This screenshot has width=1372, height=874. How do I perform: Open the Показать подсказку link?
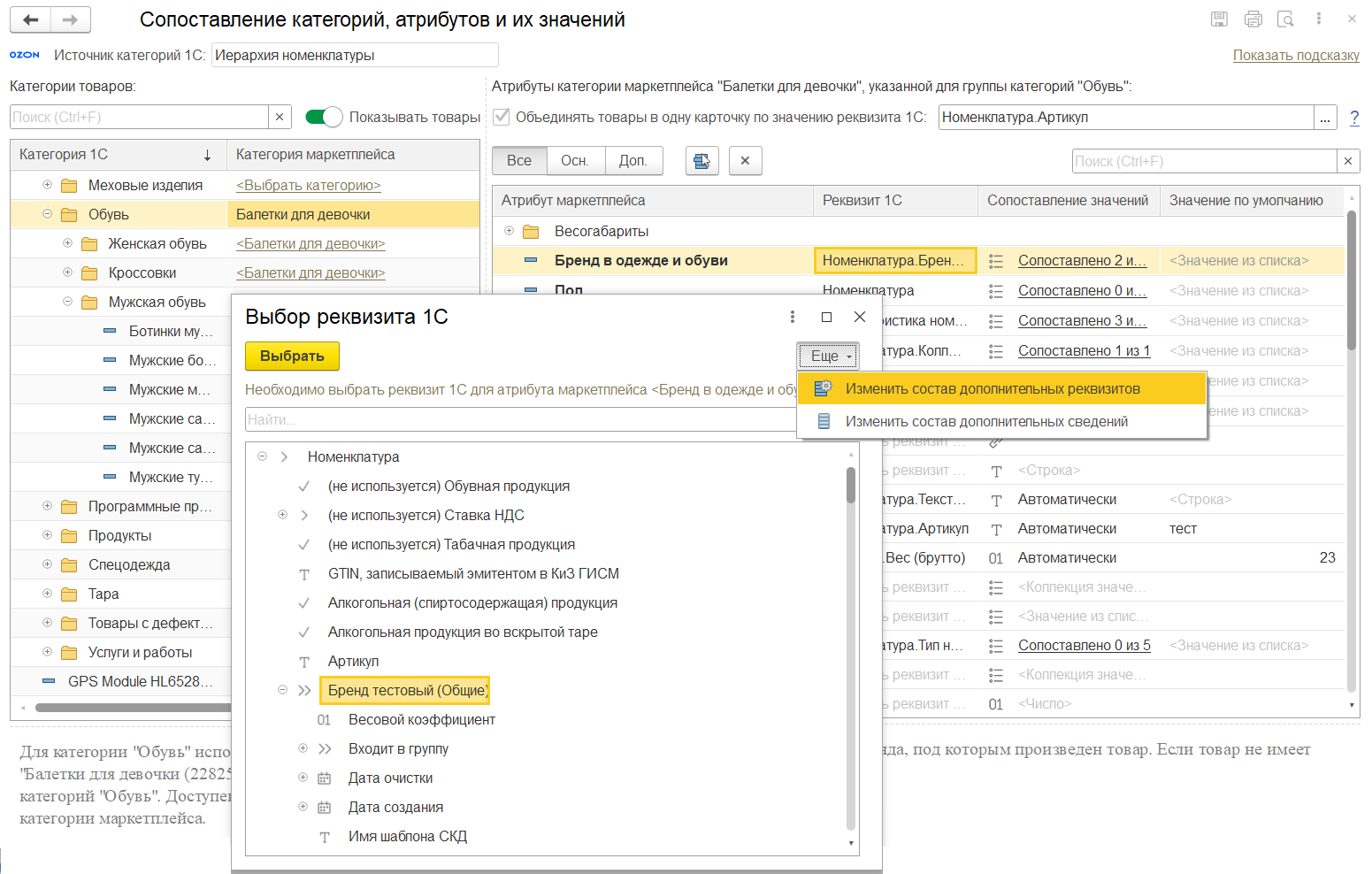click(1295, 55)
